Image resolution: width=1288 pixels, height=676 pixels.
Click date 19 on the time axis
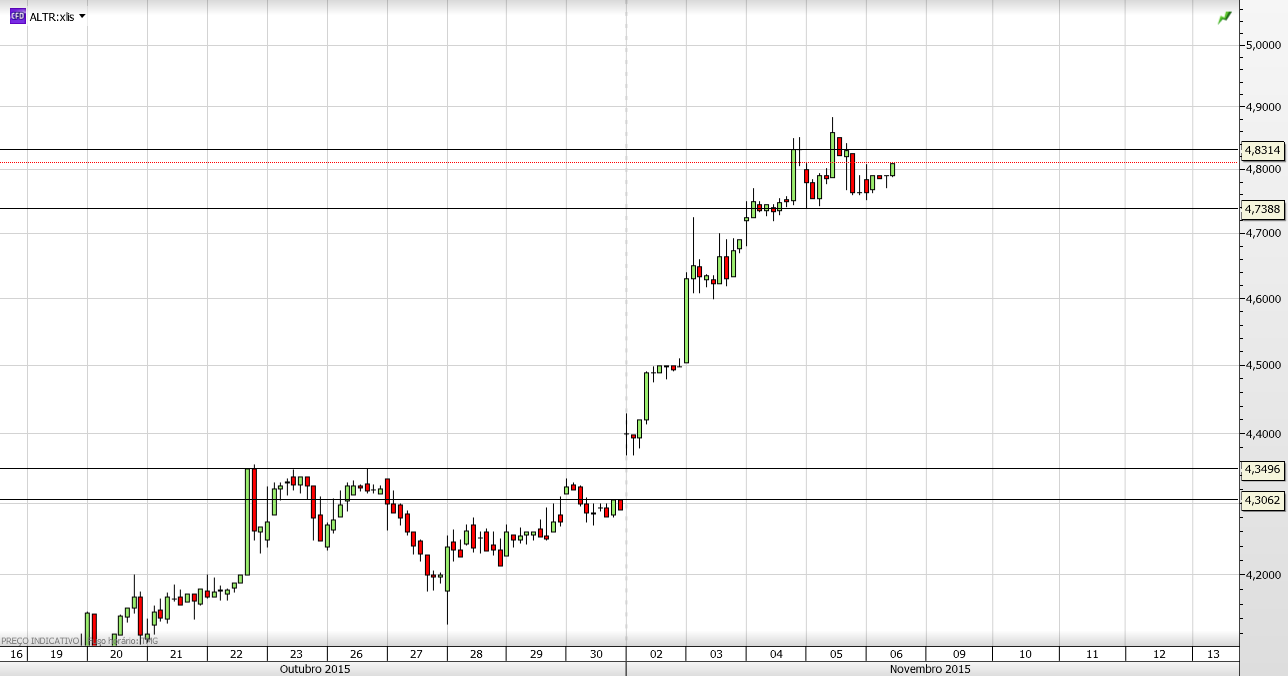click(56, 654)
